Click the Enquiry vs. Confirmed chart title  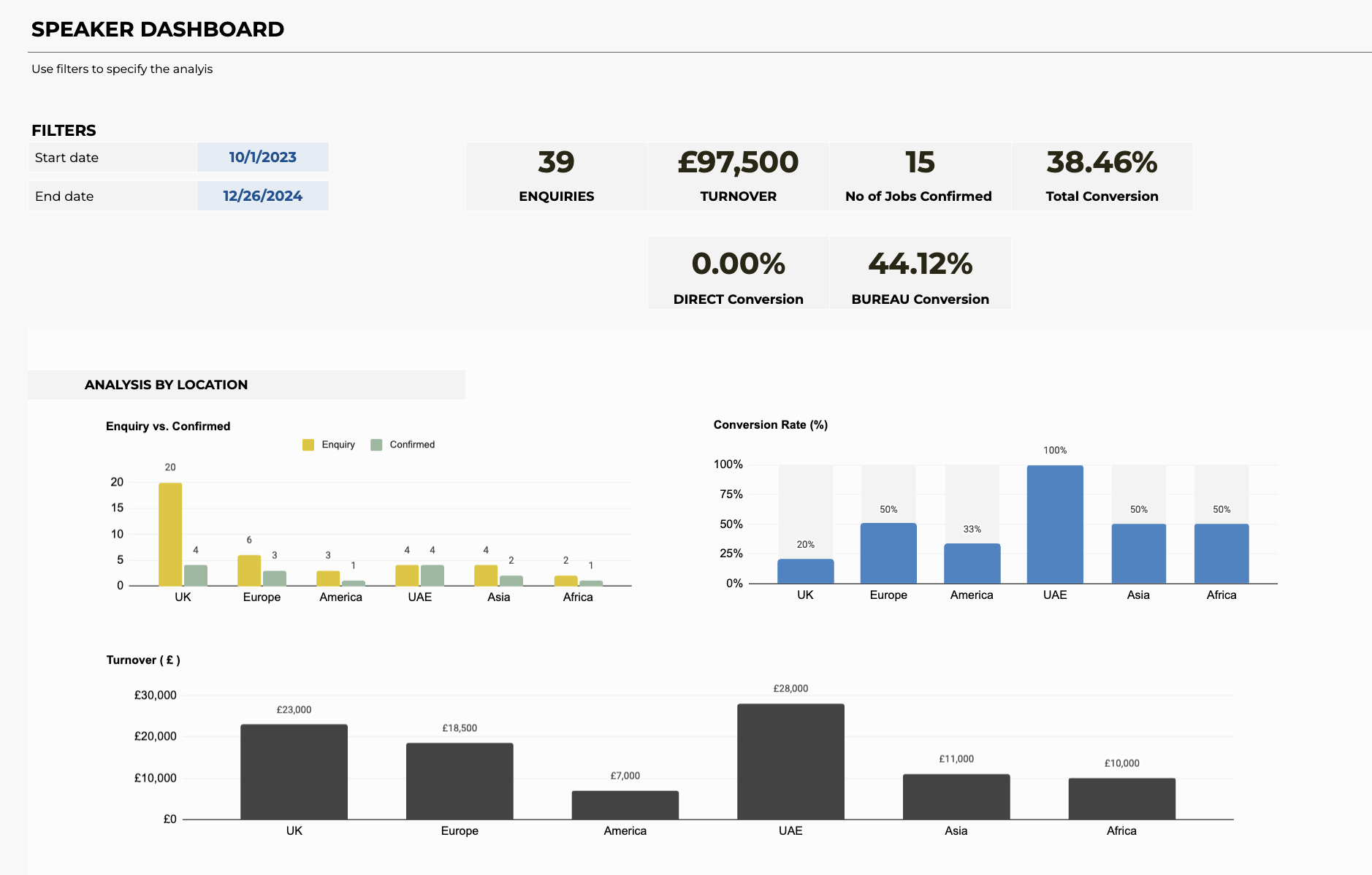pos(168,427)
